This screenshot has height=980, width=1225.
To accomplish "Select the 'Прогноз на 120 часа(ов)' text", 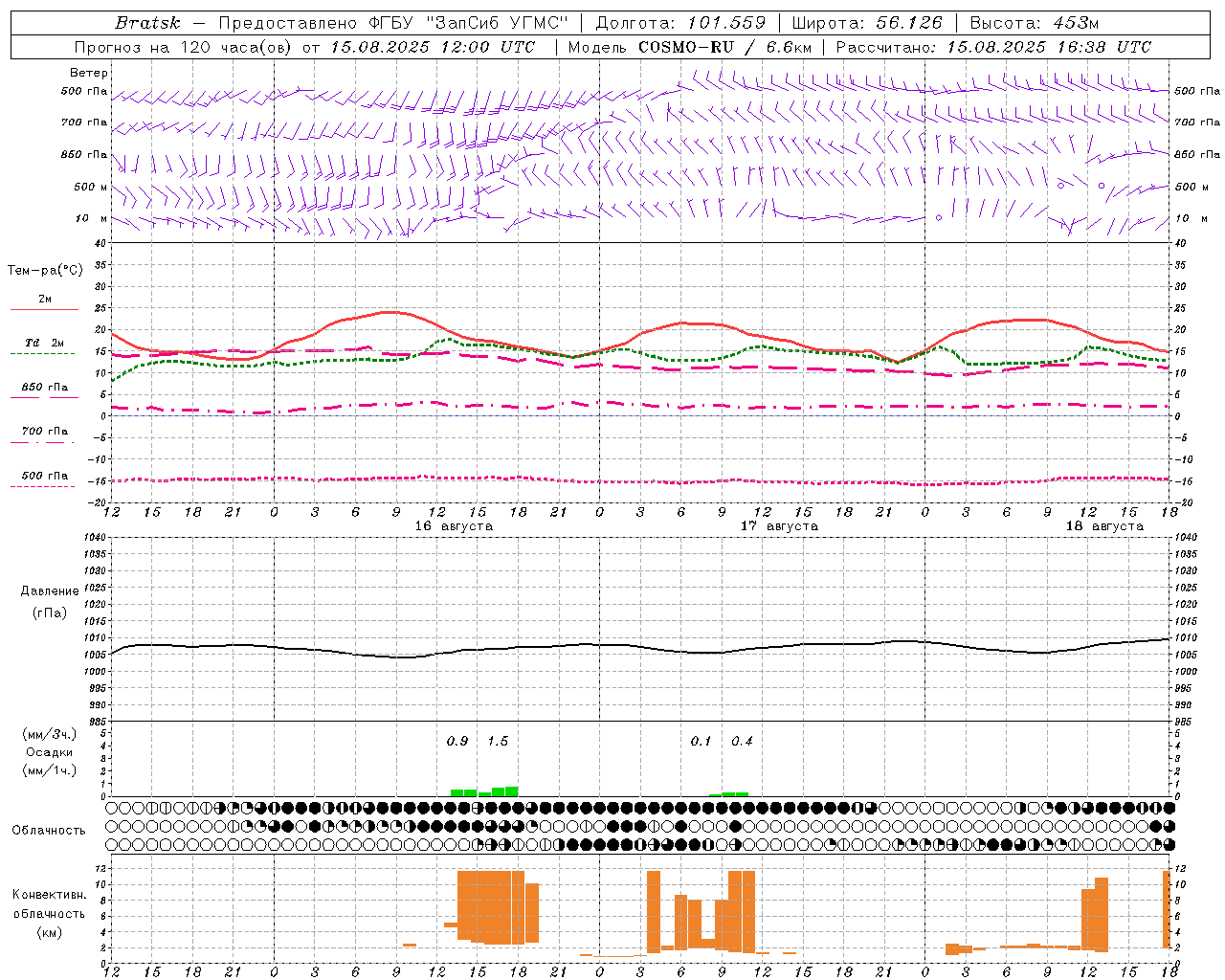I will (x=182, y=47).
